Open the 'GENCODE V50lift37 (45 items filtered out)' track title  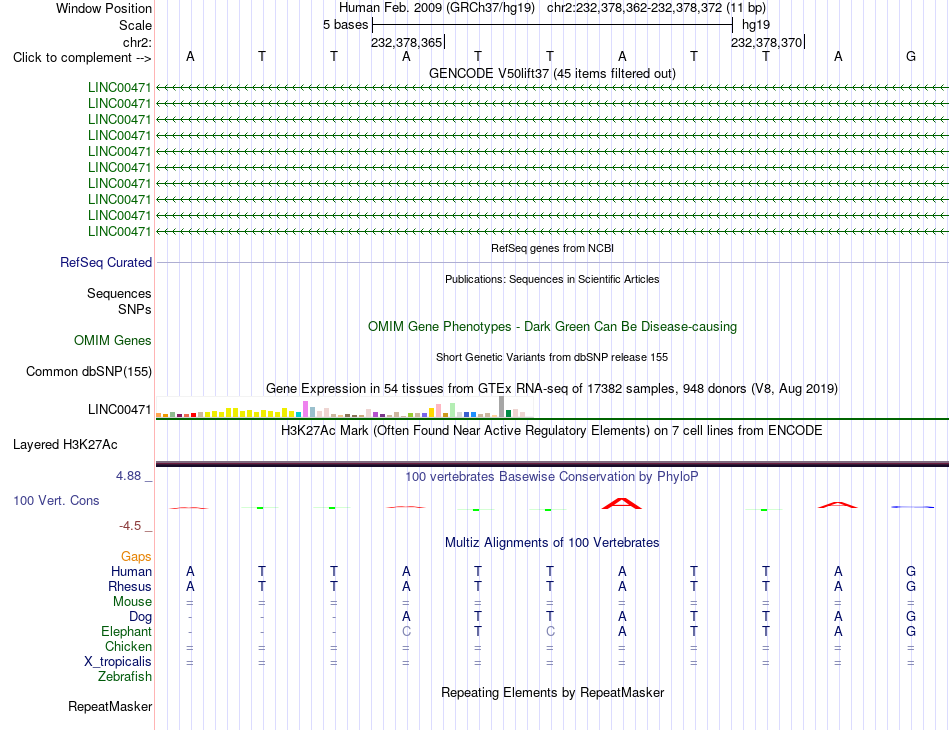[552, 73]
